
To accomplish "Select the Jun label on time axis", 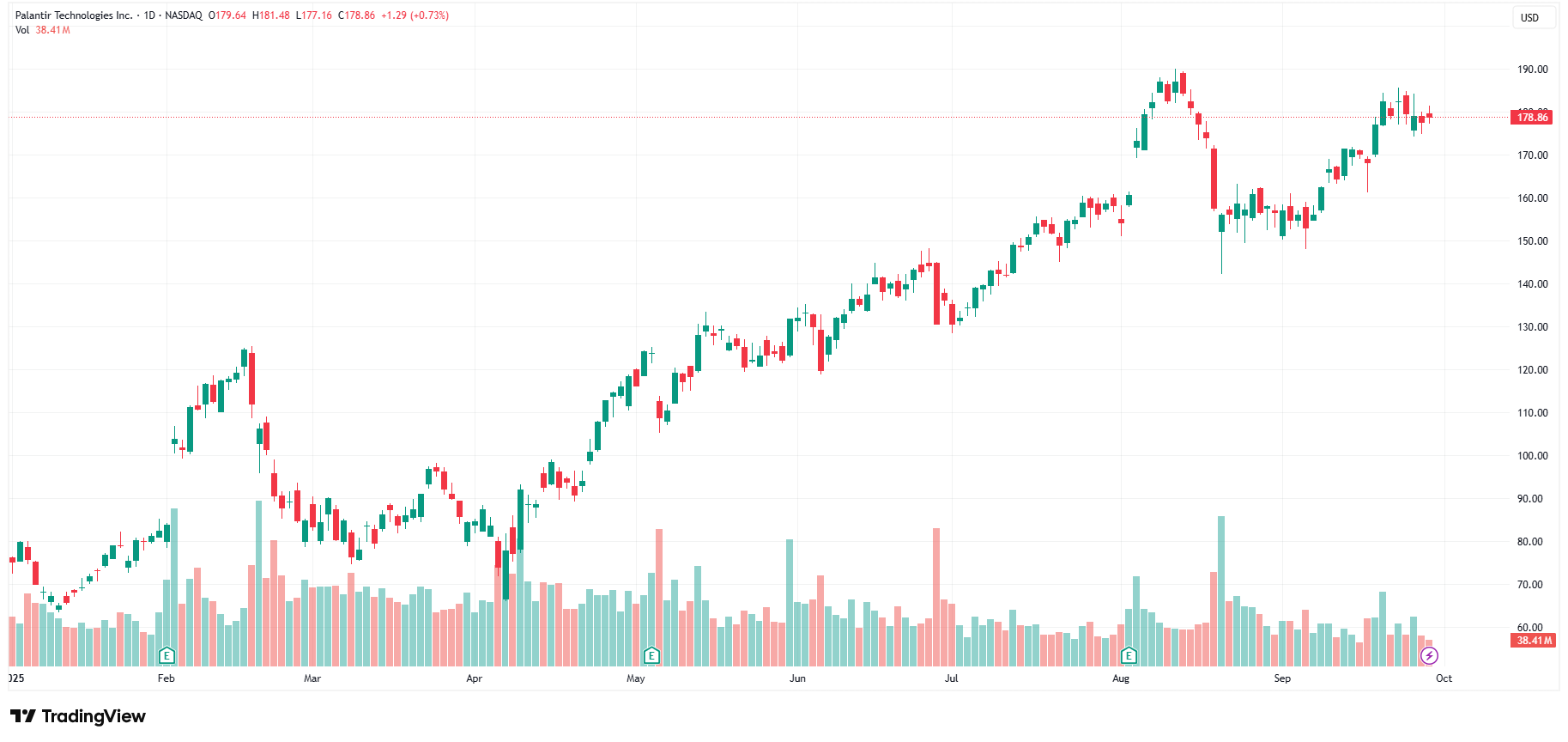I will (x=797, y=678).
